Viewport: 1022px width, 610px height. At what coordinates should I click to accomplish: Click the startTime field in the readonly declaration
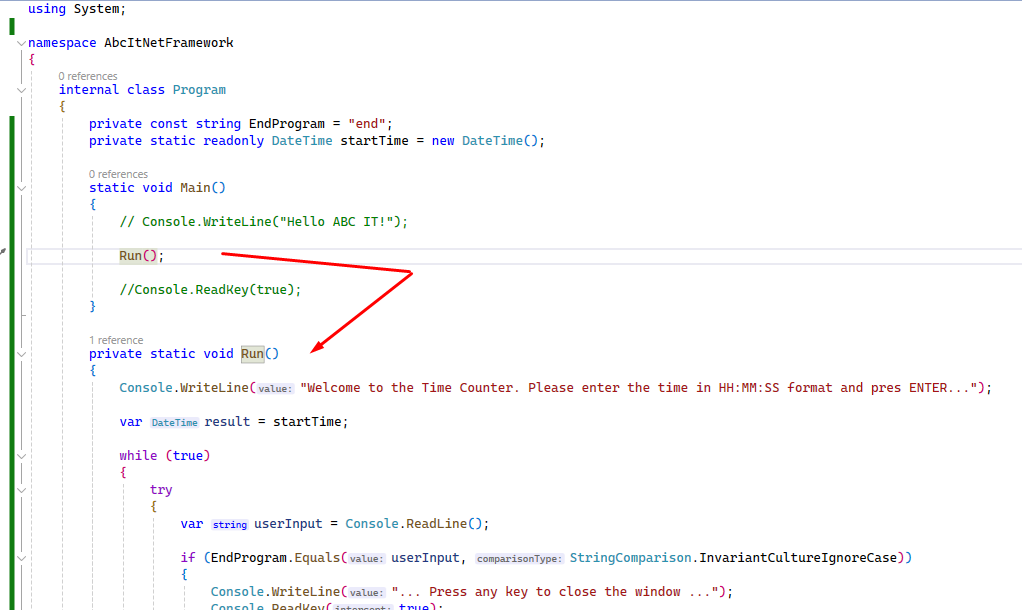[374, 141]
